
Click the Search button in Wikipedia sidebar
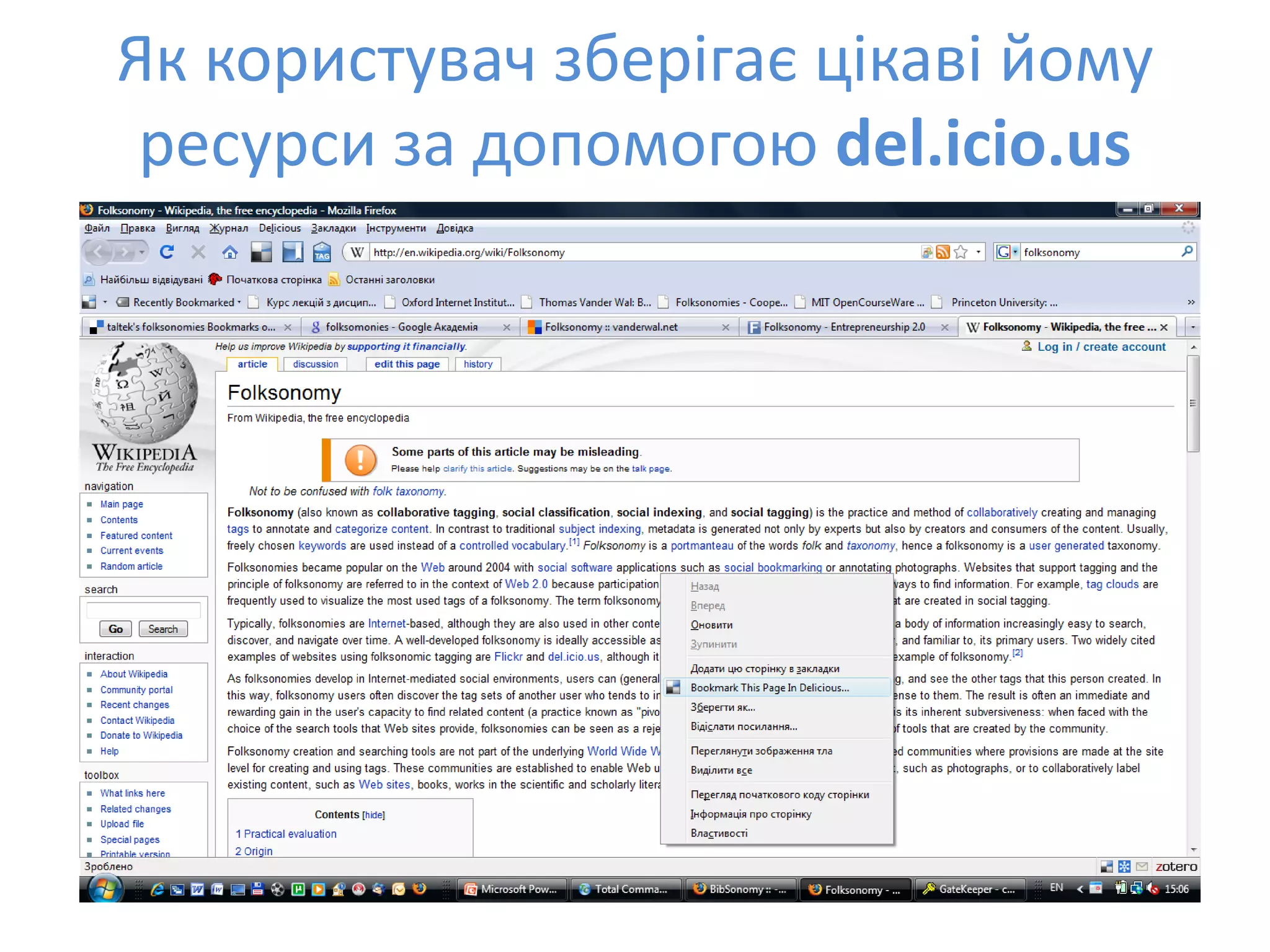tap(163, 629)
